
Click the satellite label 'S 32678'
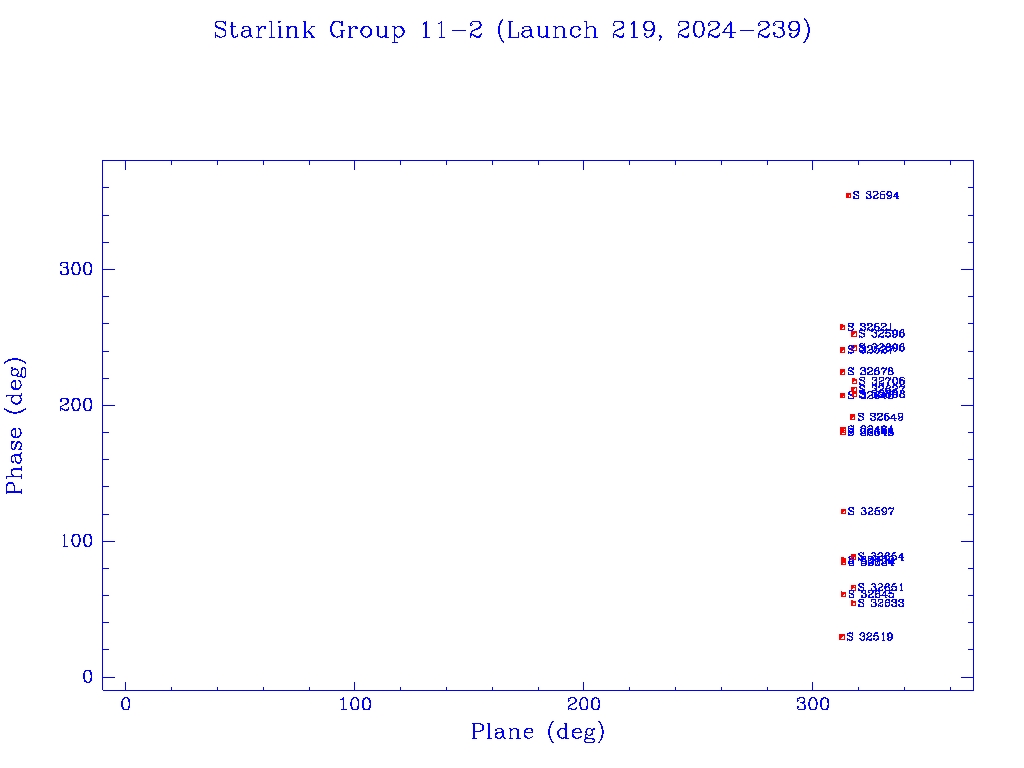871,372
